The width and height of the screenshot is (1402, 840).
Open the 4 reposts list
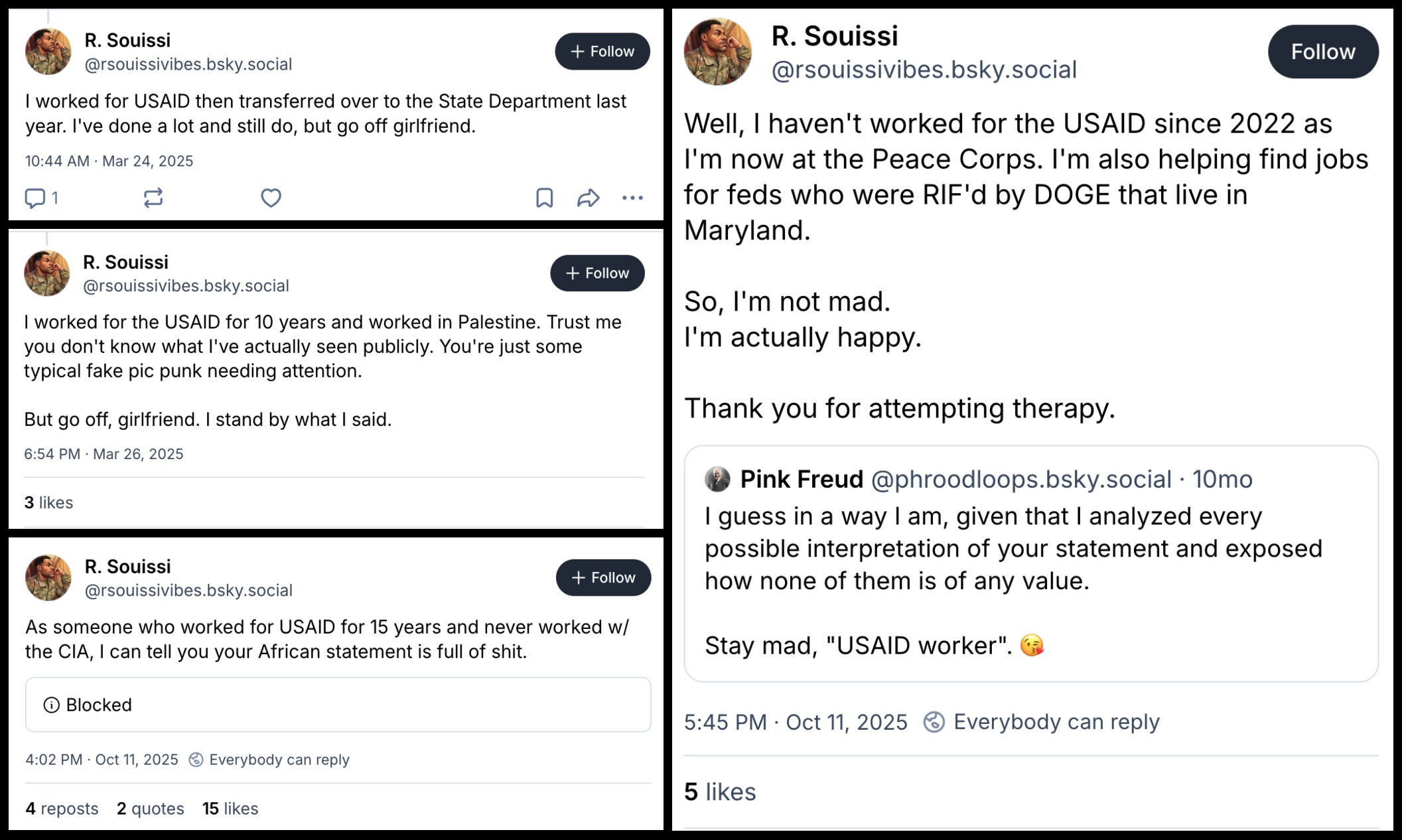tap(62, 808)
